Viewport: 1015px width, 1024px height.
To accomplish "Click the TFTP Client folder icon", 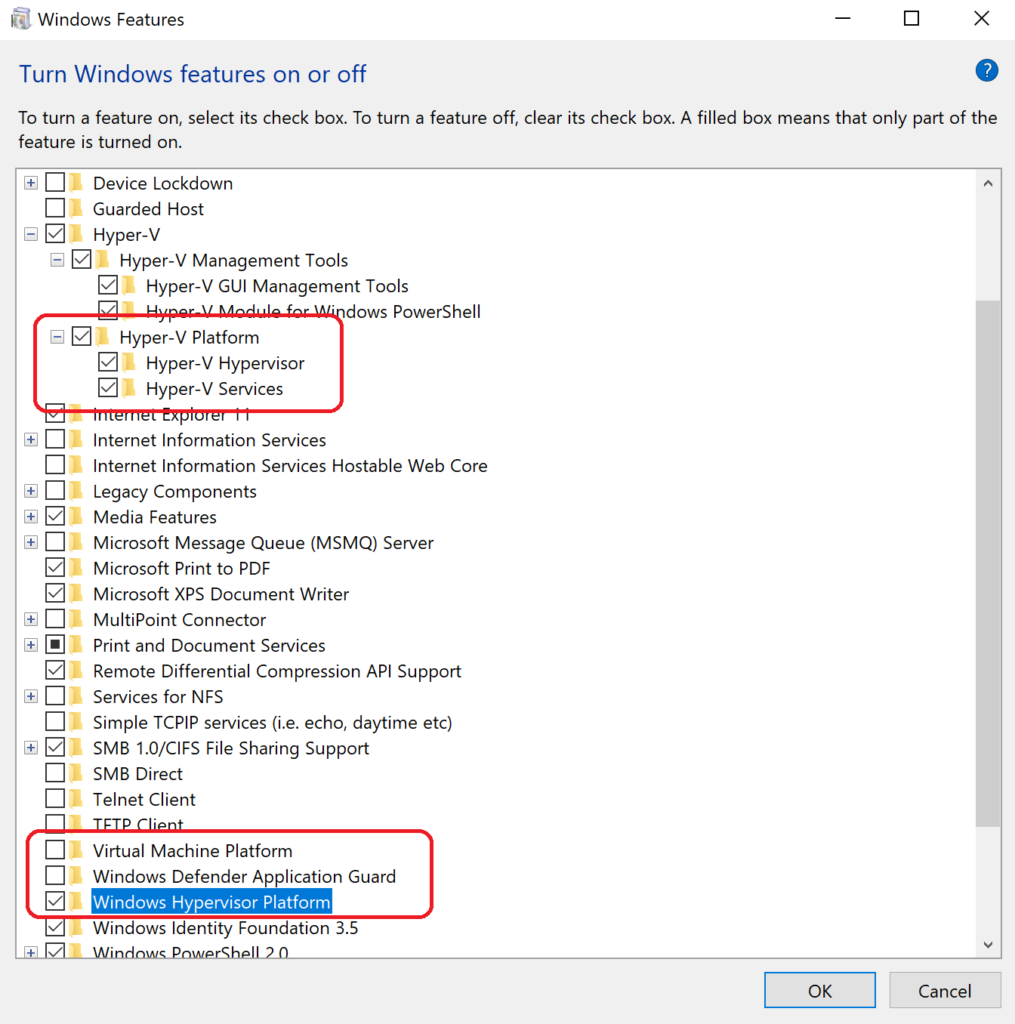I will [x=75, y=824].
